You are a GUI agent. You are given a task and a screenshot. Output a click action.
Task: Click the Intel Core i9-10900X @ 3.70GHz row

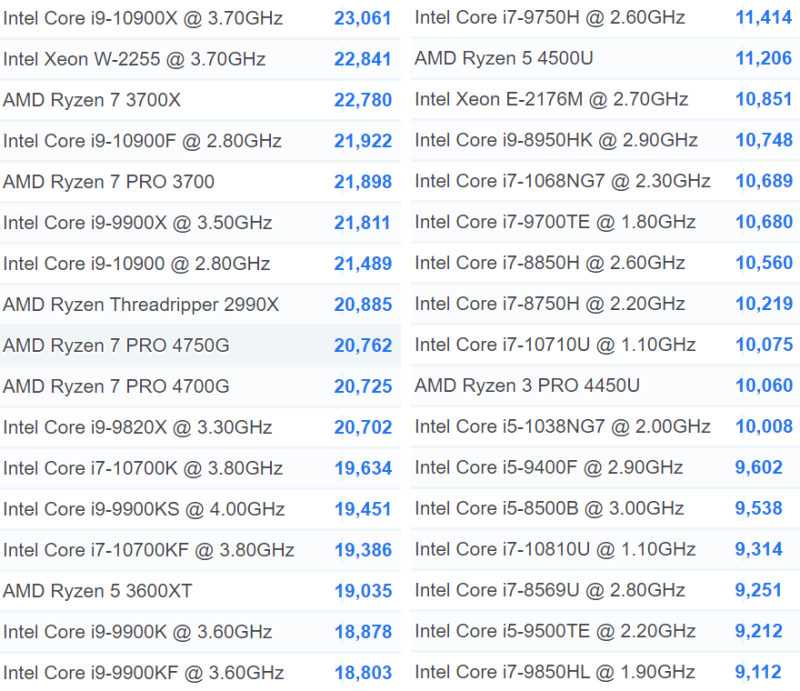200,18
